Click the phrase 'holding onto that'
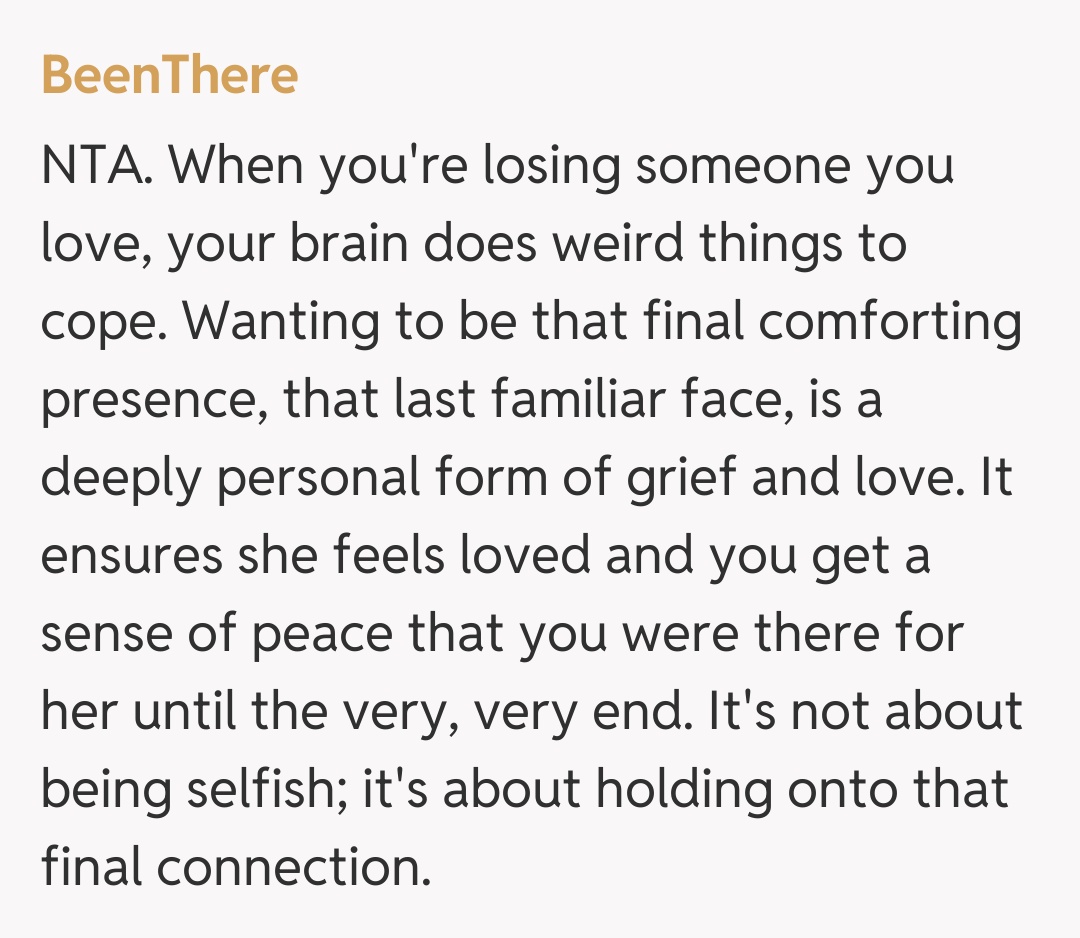 pyautogui.click(x=802, y=790)
